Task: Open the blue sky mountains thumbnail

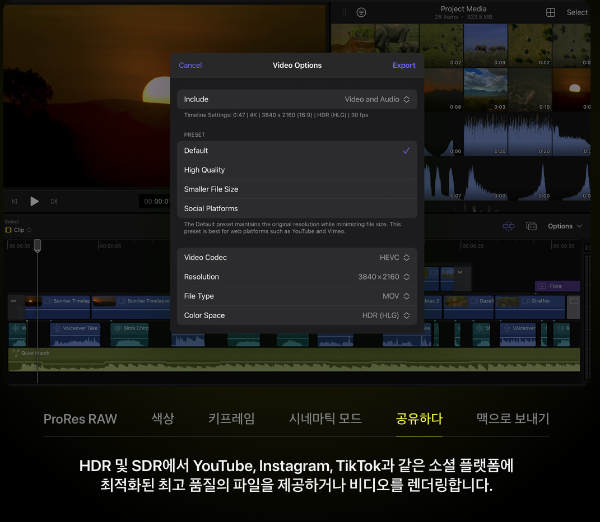Action: tap(486, 90)
